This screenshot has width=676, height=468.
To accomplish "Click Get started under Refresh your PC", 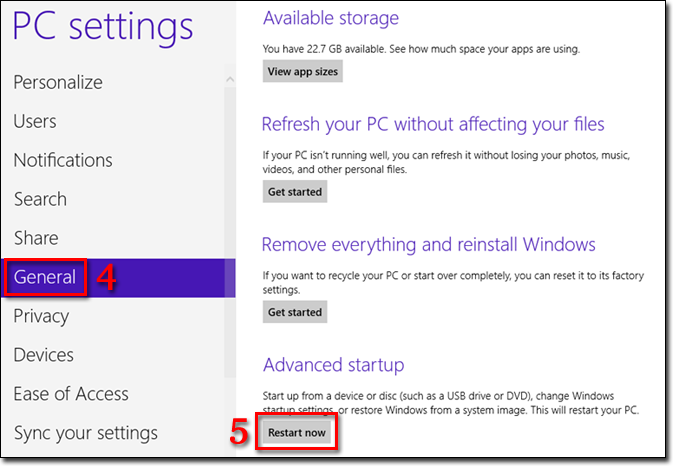I will [x=295, y=191].
